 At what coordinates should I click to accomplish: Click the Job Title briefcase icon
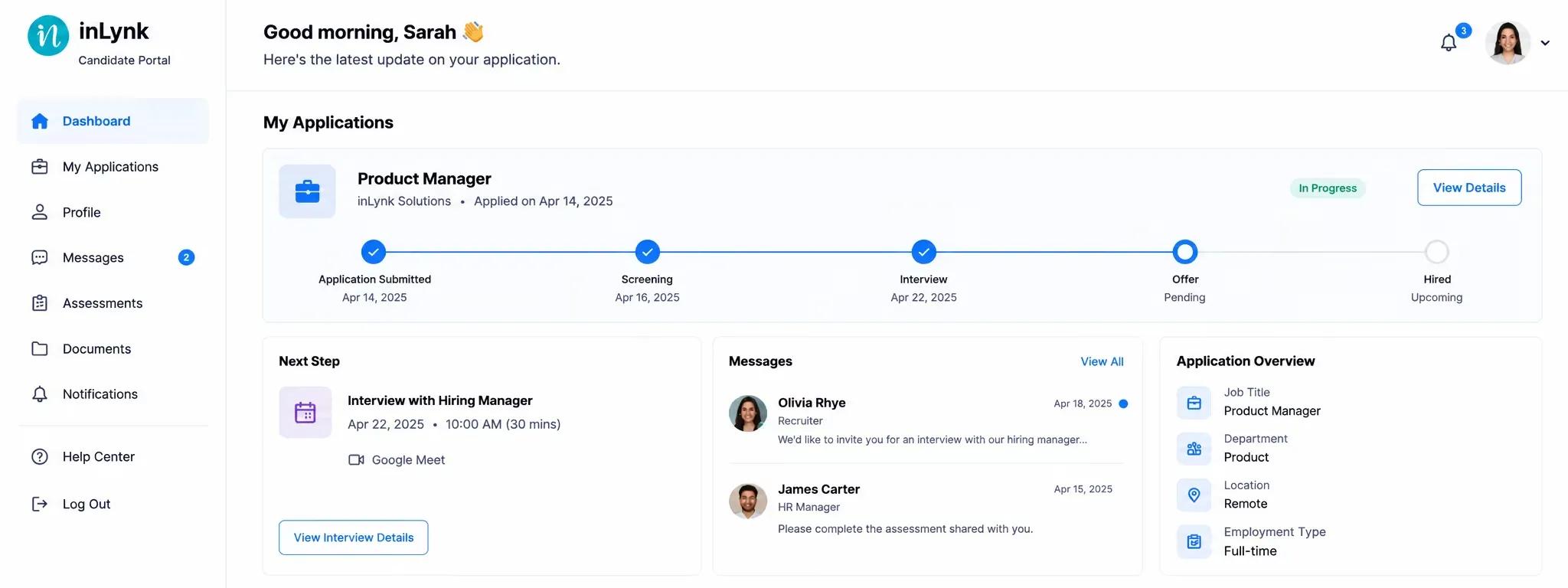(x=1194, y=403)
